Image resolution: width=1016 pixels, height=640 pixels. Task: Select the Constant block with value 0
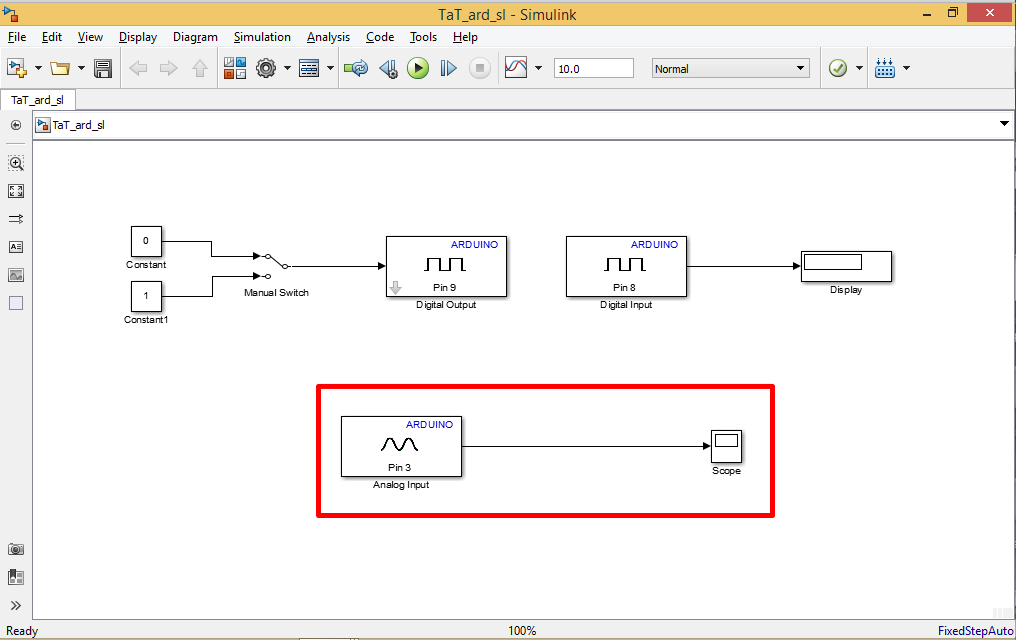tap(146, 242)
